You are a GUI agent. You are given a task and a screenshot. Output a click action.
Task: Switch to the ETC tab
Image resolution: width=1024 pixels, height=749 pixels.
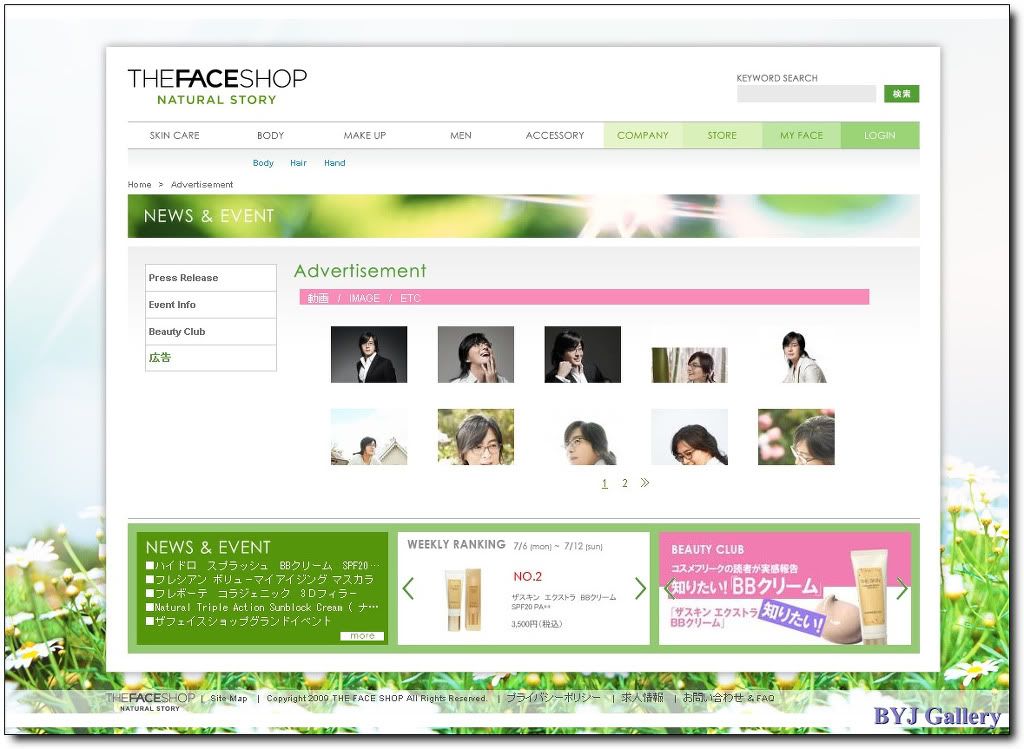click(x=410, y=298)
